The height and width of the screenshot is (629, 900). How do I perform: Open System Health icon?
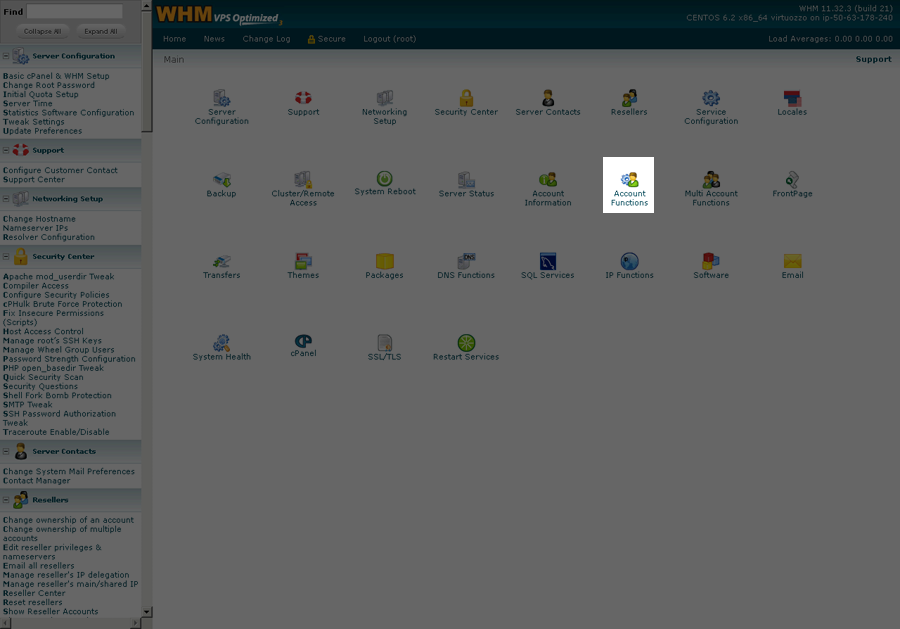click(222, 343)
